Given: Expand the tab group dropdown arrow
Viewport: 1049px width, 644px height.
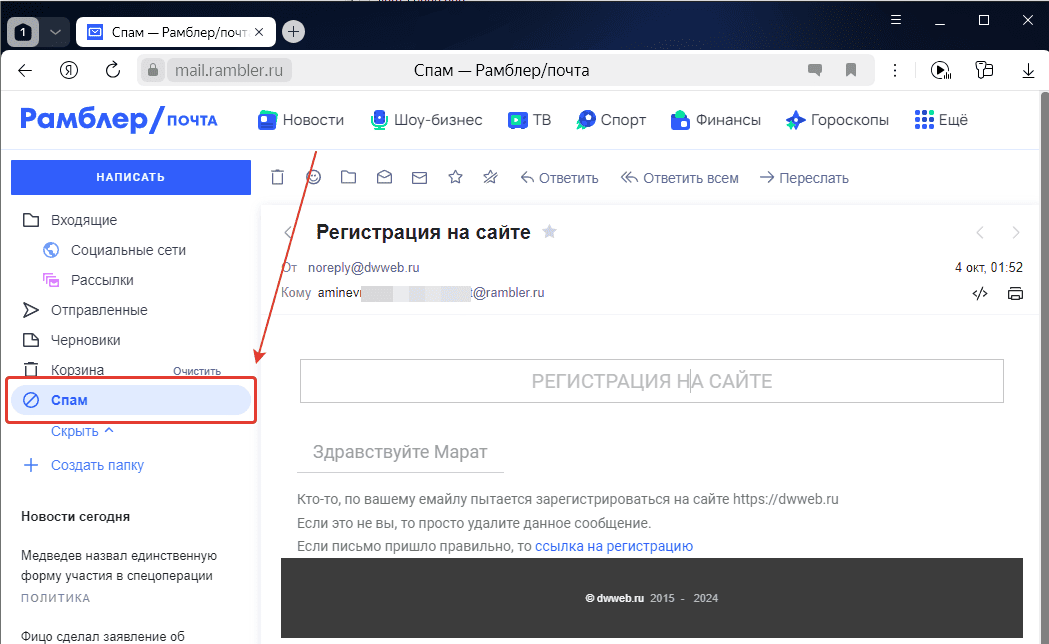Looking at the screenshot, I should coord(56,32).
